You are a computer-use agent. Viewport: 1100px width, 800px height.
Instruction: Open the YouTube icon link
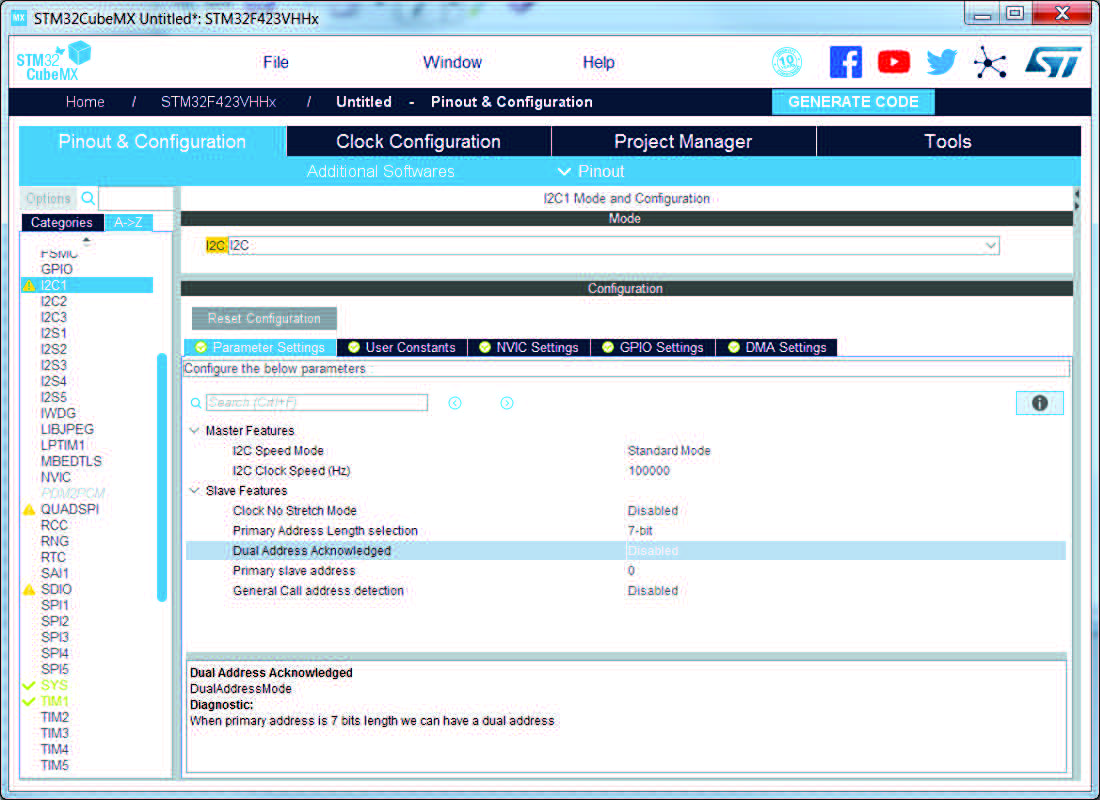[894, 62]
